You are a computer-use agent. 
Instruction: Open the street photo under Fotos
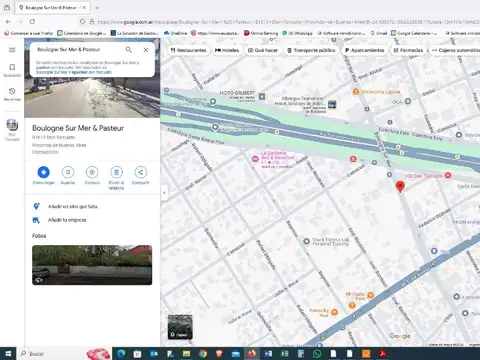point(92,265)
